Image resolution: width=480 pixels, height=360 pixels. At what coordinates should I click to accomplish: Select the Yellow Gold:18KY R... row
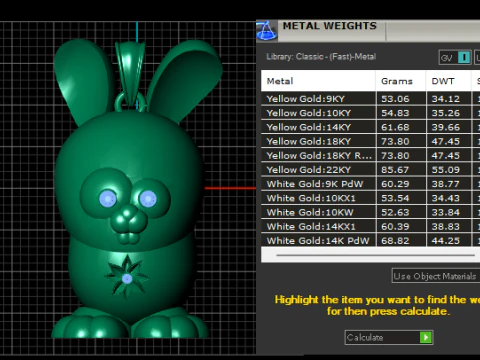click(x=370, y=155)
